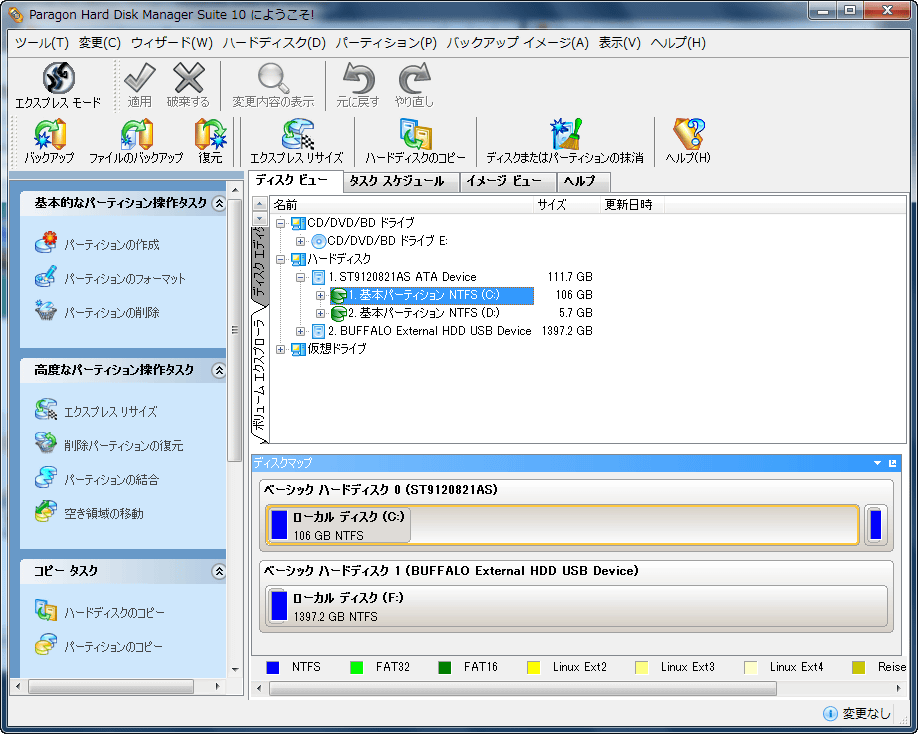Switch to タスク スケジュール tab

401,181
